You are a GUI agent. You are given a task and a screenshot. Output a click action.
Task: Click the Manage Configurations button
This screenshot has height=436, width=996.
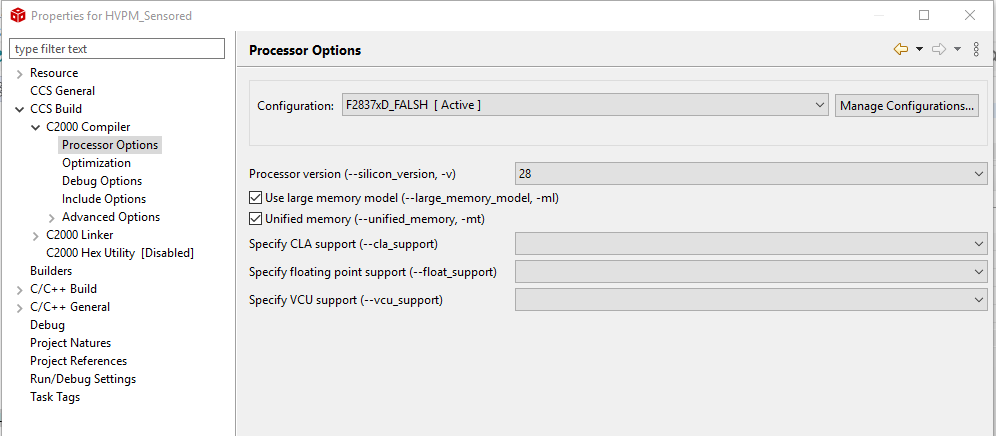(x=907, y=105)
